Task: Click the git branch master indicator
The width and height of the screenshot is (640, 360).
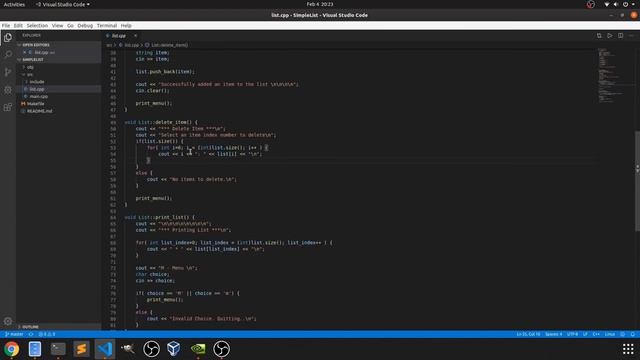Action: (14, 334)
